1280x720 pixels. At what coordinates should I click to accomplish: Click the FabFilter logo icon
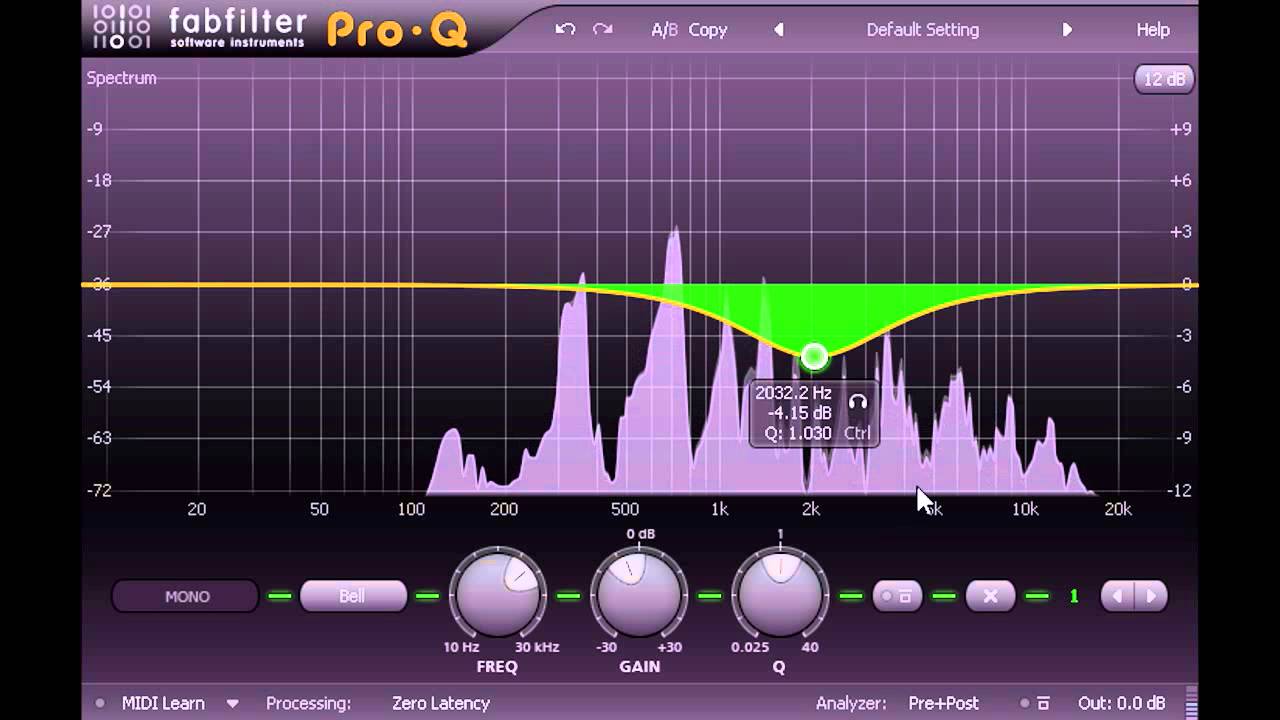click(122, 27)
